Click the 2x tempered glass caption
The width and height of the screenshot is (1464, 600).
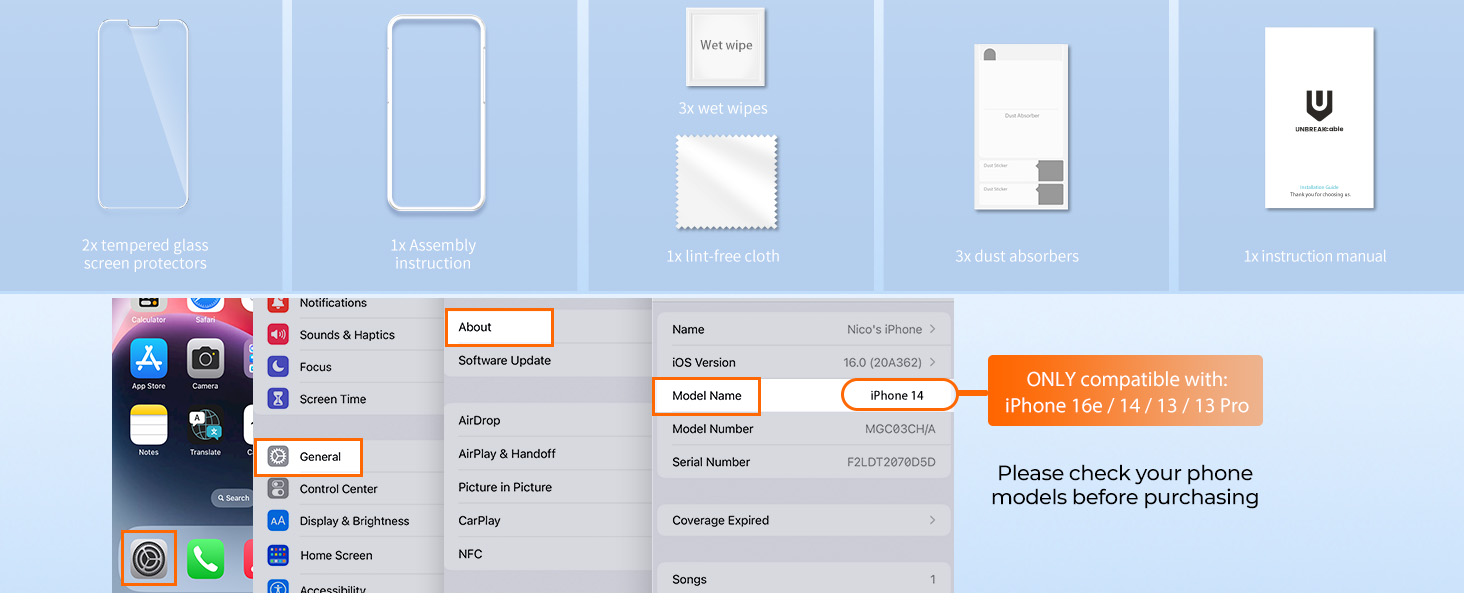coord(145,254)
